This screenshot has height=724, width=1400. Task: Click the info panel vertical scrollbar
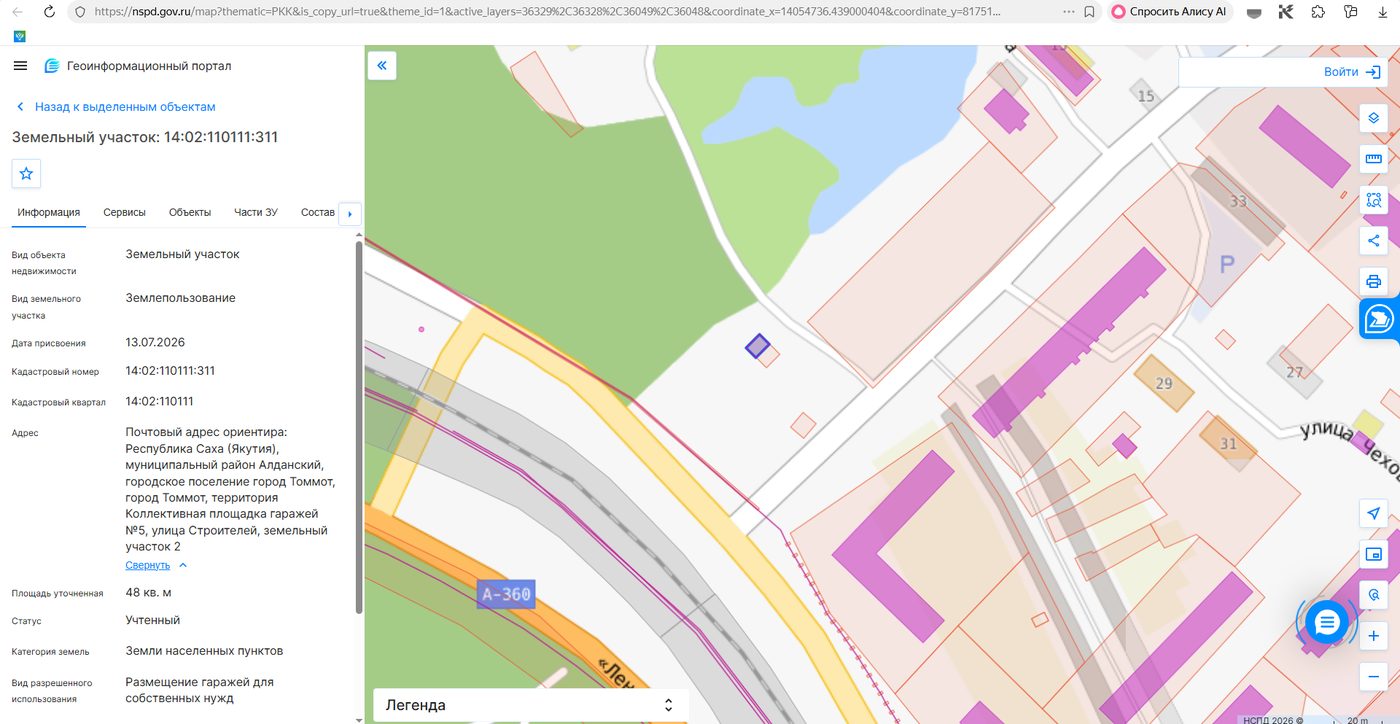click(x=359, y=427)
